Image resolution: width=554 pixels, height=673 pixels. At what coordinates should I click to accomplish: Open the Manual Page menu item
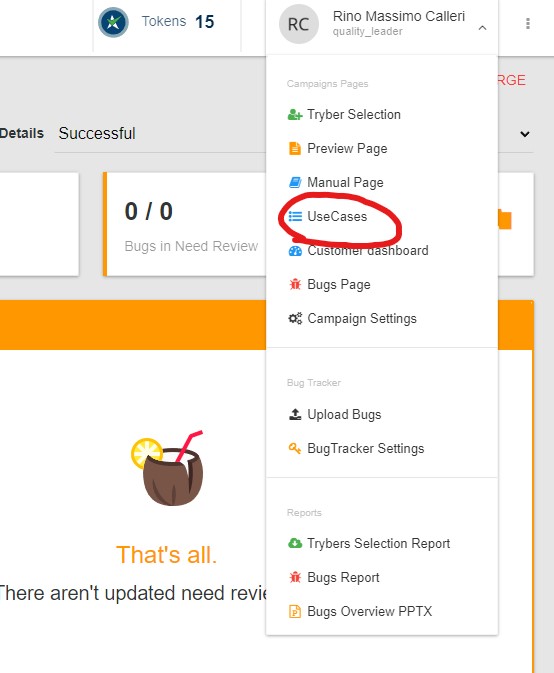coord(336,182)
